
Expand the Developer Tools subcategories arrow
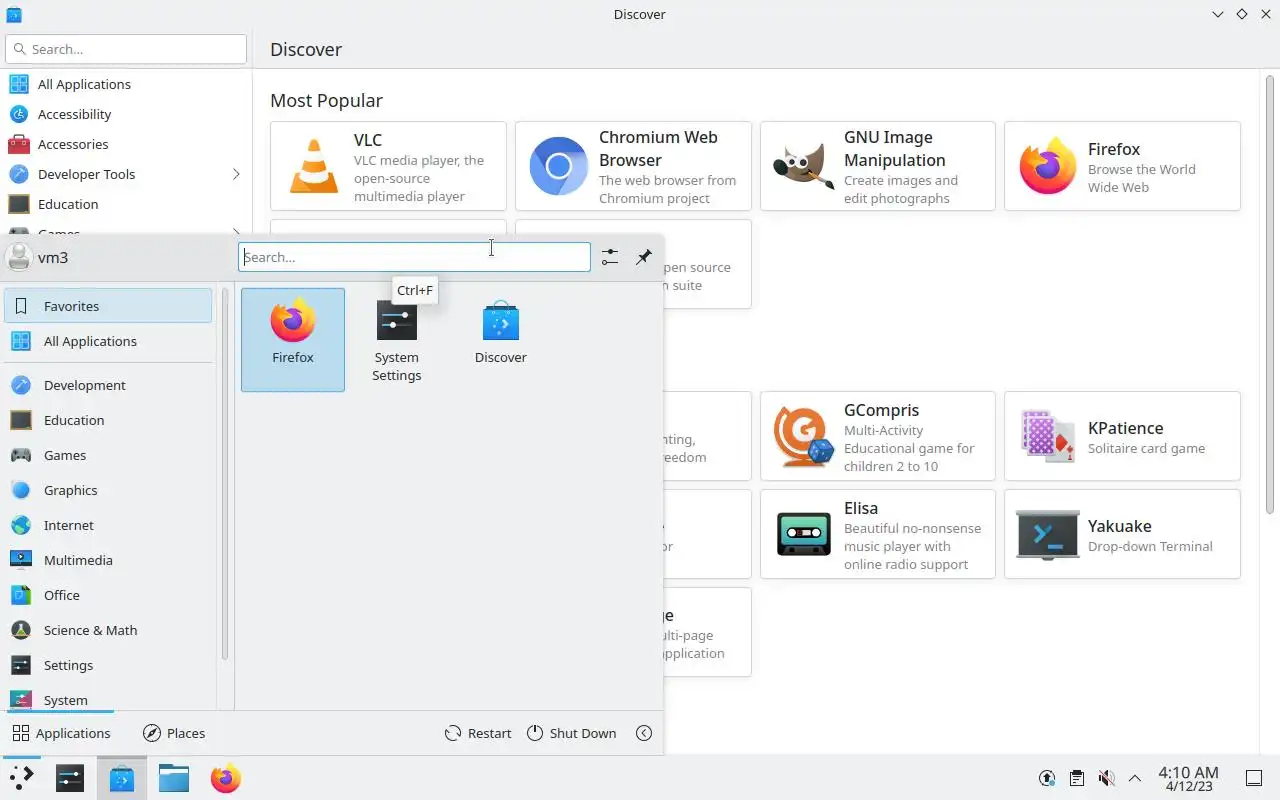[x=236, y=174]
